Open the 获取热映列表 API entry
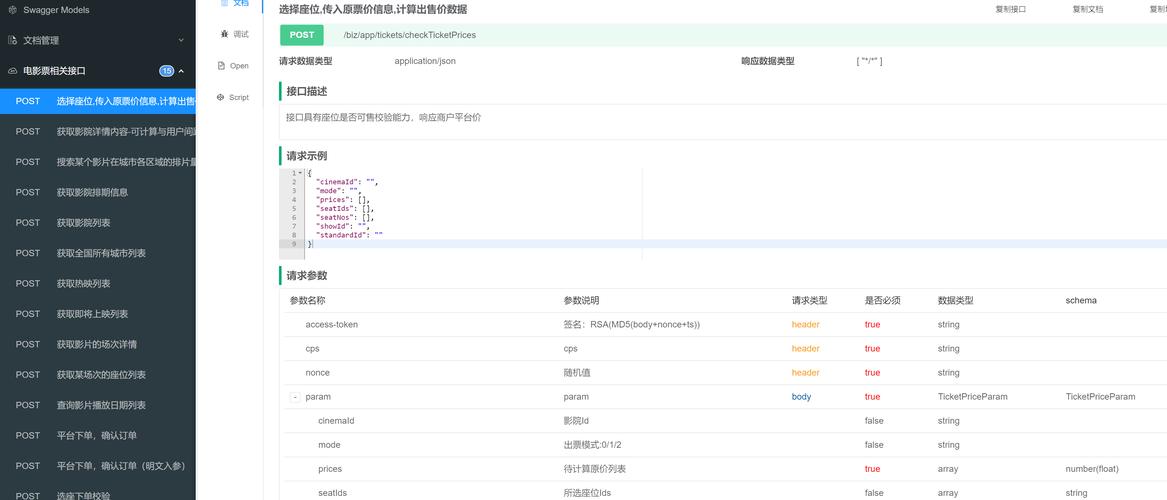Image resolution: width=1167 pixels, height=500 pixels. click(x=97, y=283)
